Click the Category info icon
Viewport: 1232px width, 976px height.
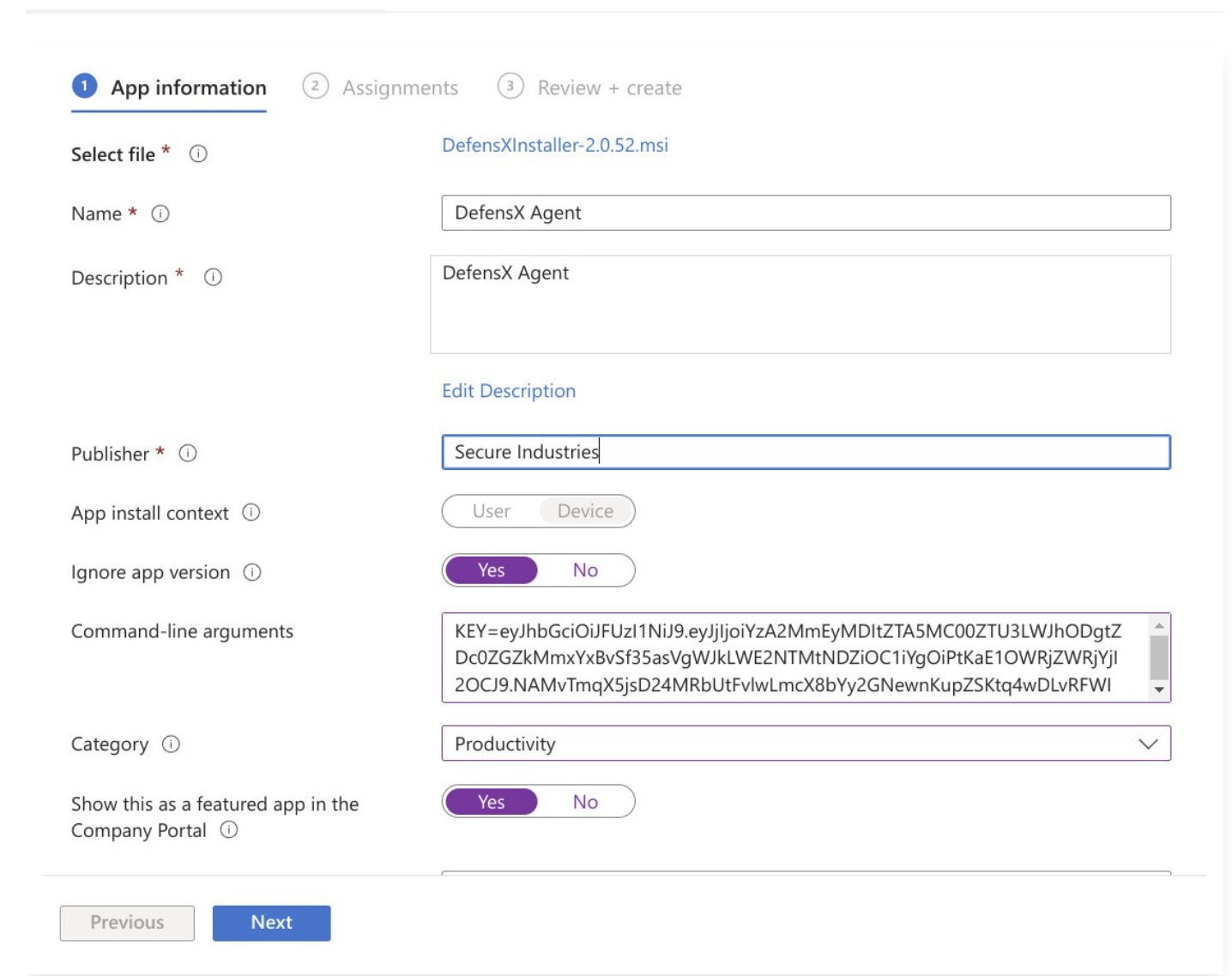(x=172, y=744)
